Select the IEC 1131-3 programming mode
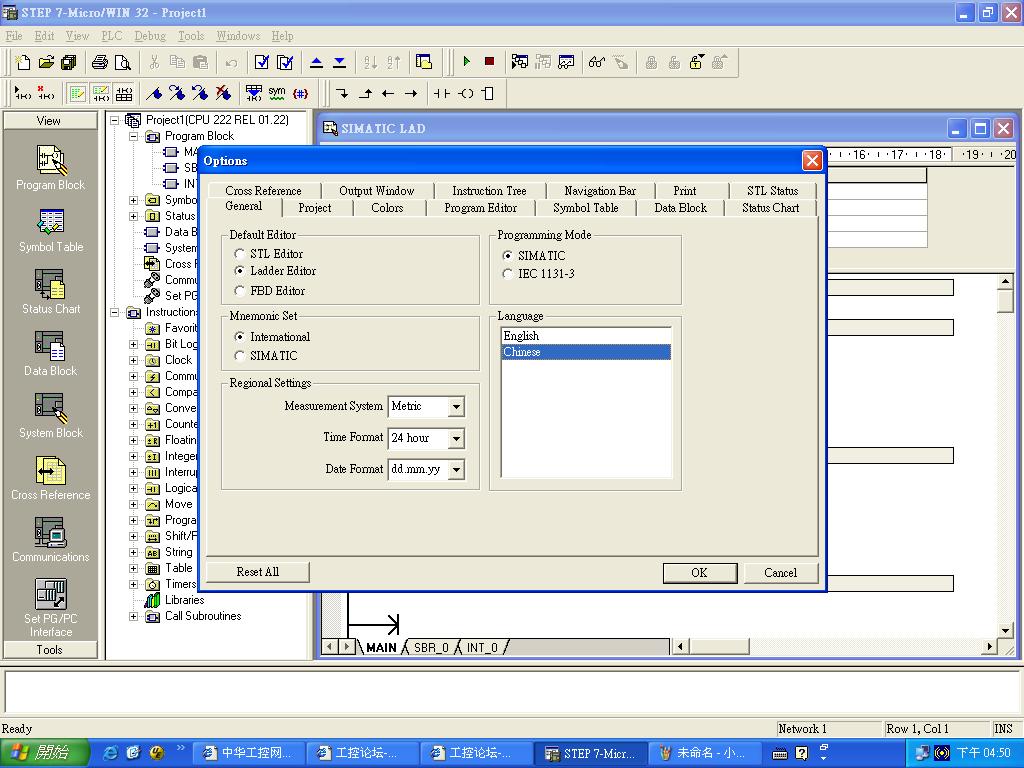This screenshot has width=1024, height=768. (507, 274)
